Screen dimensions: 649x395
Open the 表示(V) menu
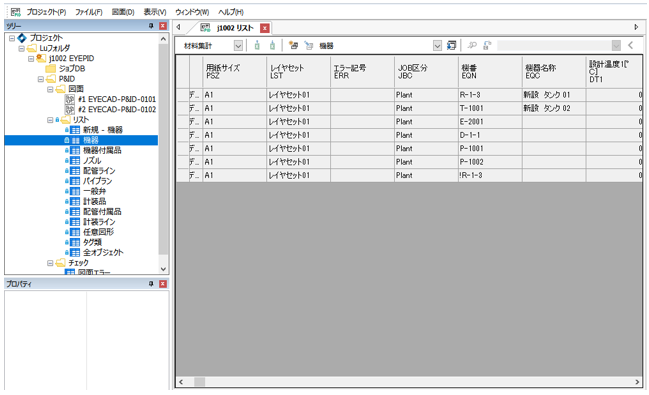[x=155, y=12]
